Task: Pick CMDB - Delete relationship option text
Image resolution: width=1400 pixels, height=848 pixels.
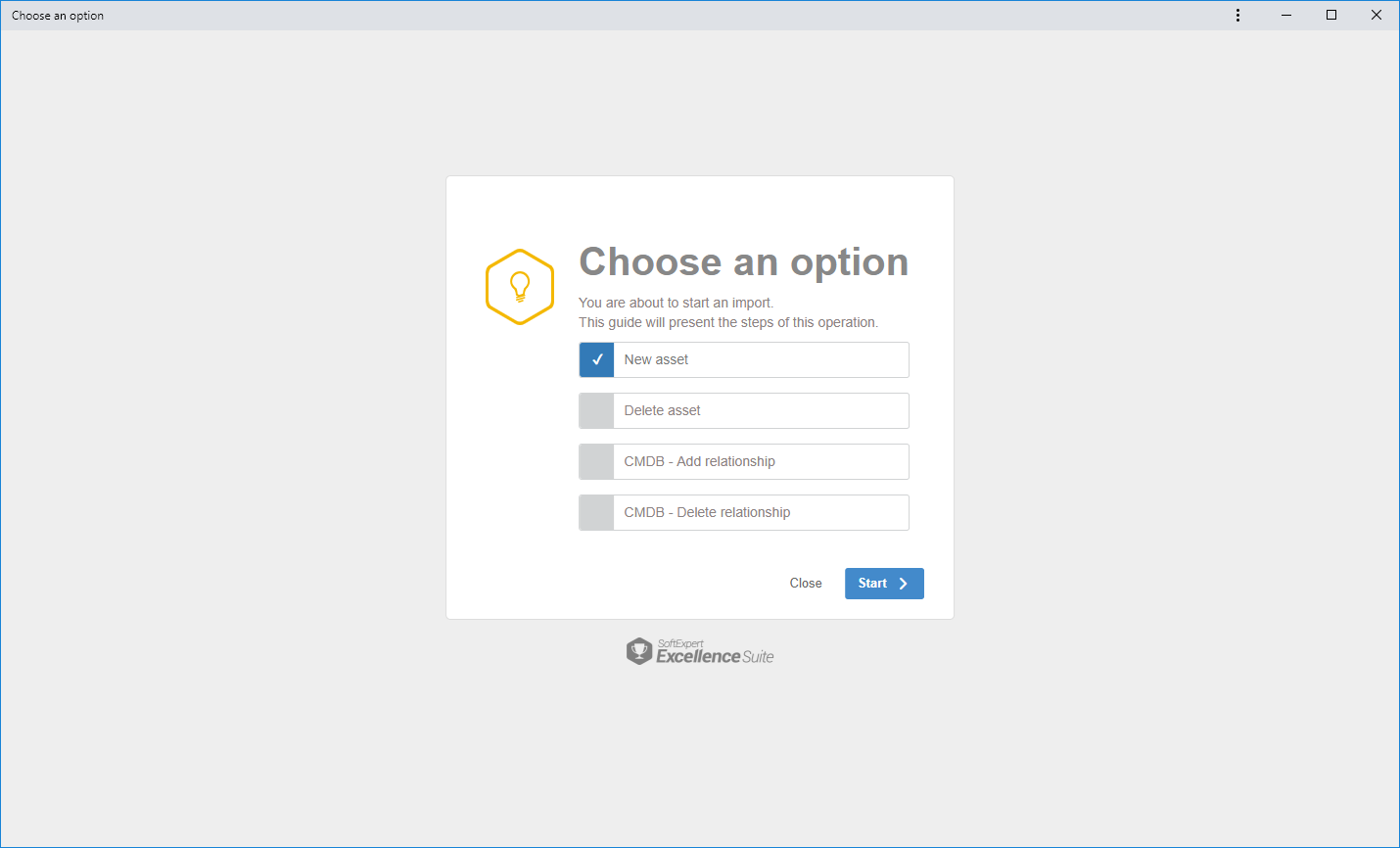Action: 707,512
